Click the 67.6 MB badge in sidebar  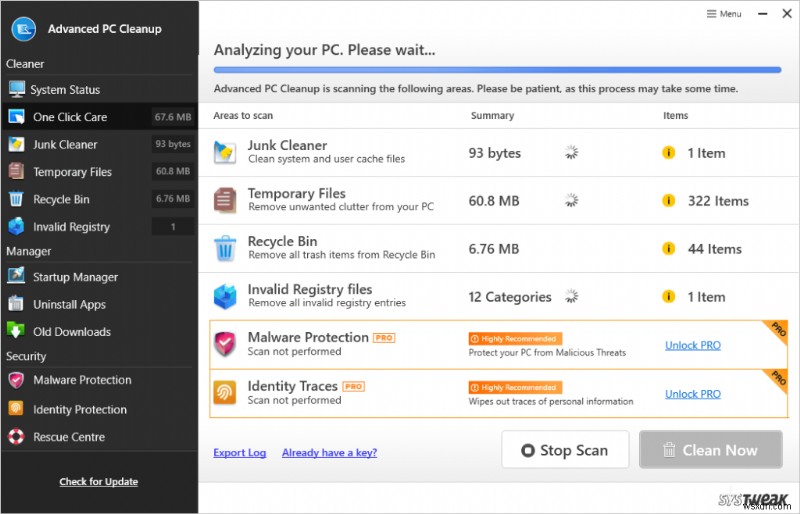pos(173,117)
